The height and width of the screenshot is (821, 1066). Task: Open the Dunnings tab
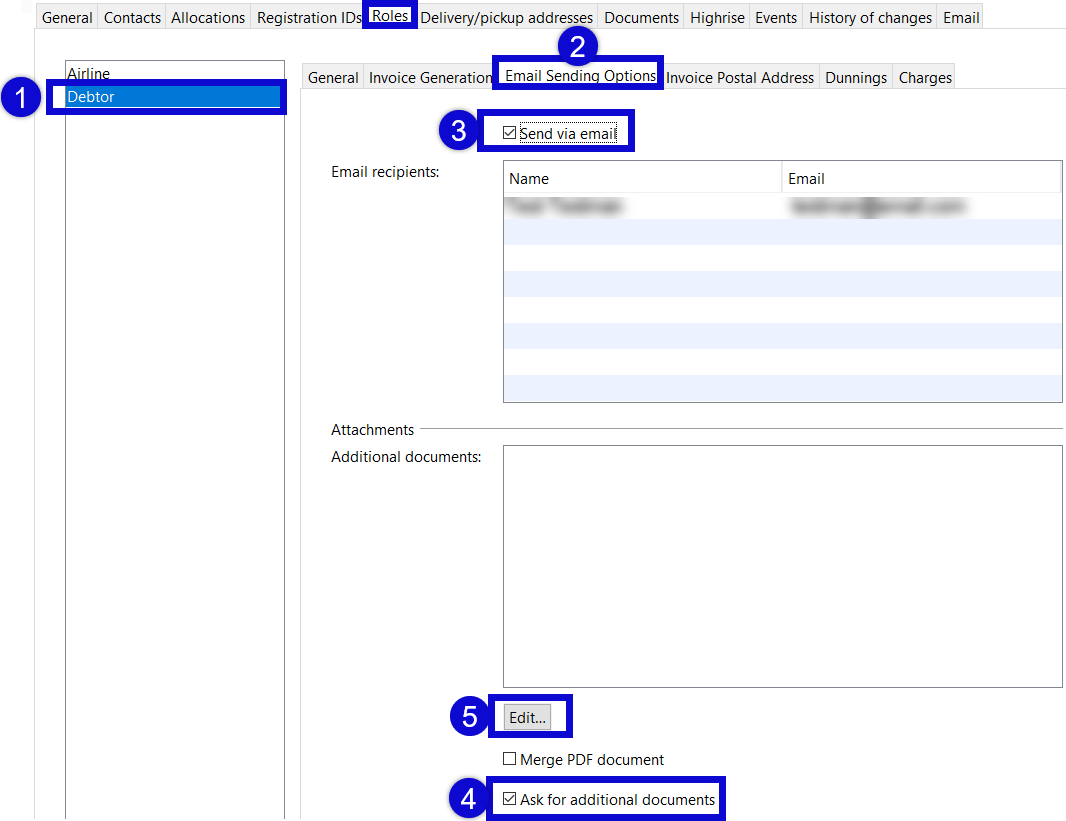pyautogui.click(x=856, y=76)
